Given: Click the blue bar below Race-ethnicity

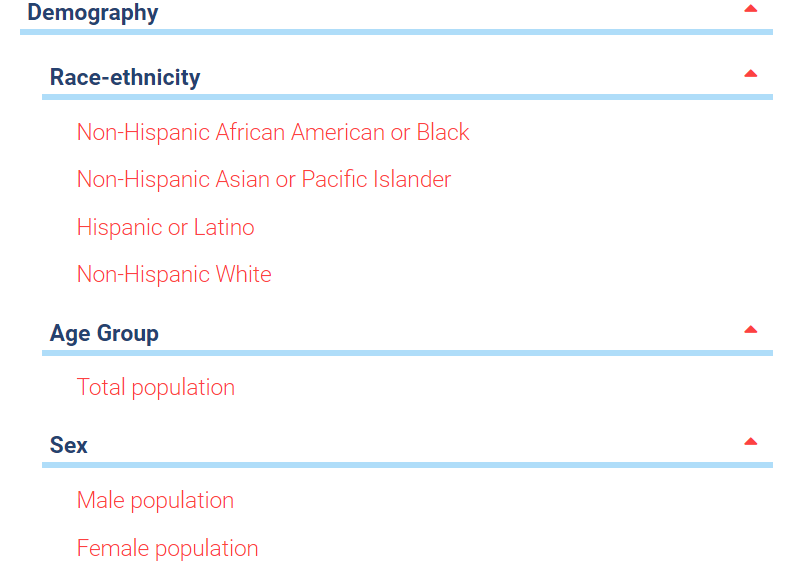Looking at the screenshot, I should [x=407, y=97].
